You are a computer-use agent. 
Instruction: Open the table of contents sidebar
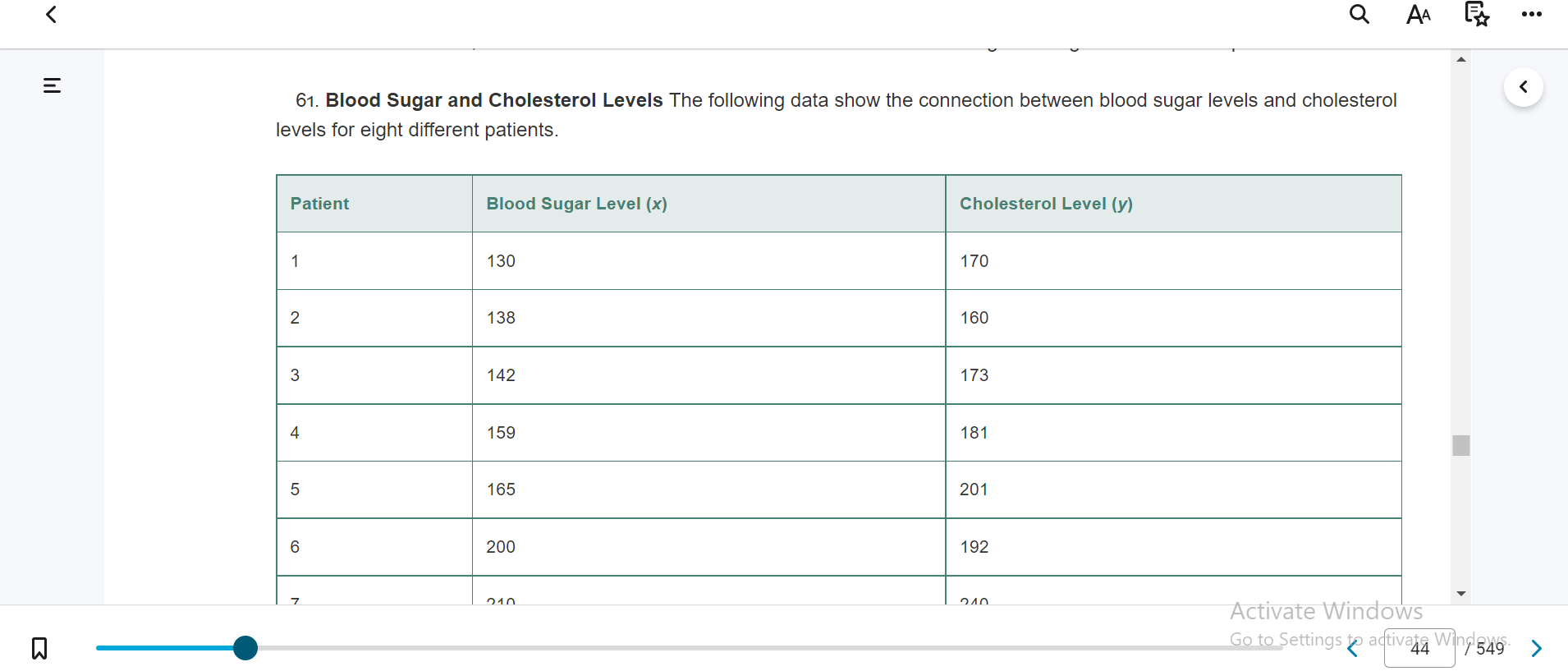(52, 85)
